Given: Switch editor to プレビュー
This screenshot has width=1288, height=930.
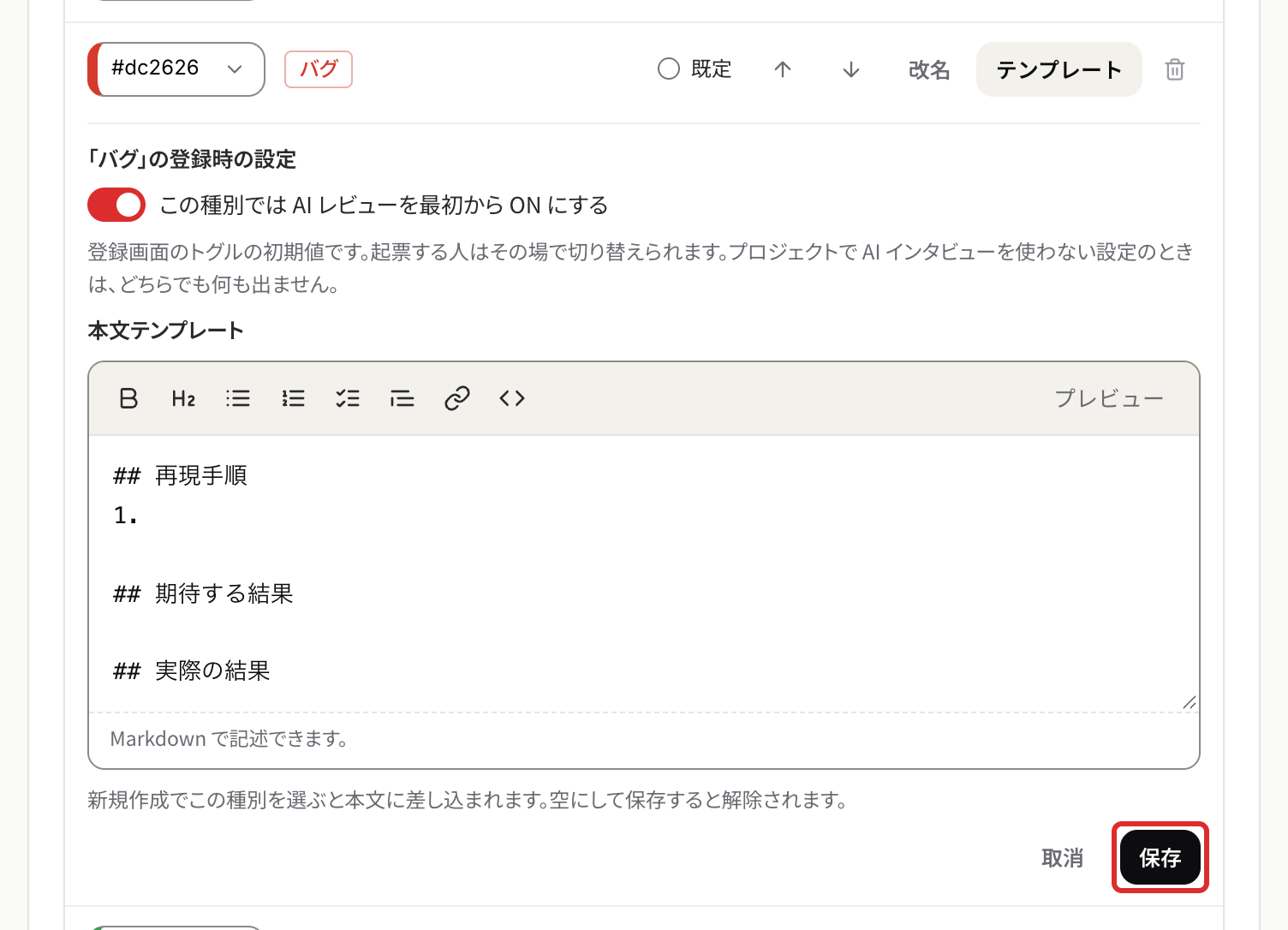Looking at the screenshot, I should (1109, 398).
